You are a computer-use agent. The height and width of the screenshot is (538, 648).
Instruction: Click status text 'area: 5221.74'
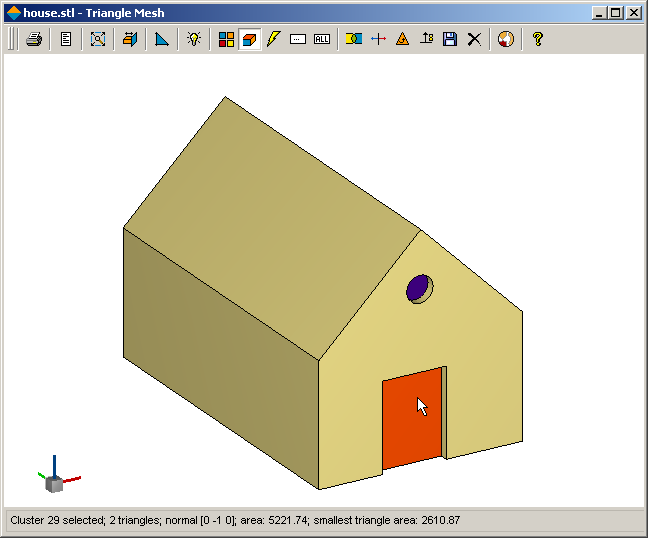274,520
